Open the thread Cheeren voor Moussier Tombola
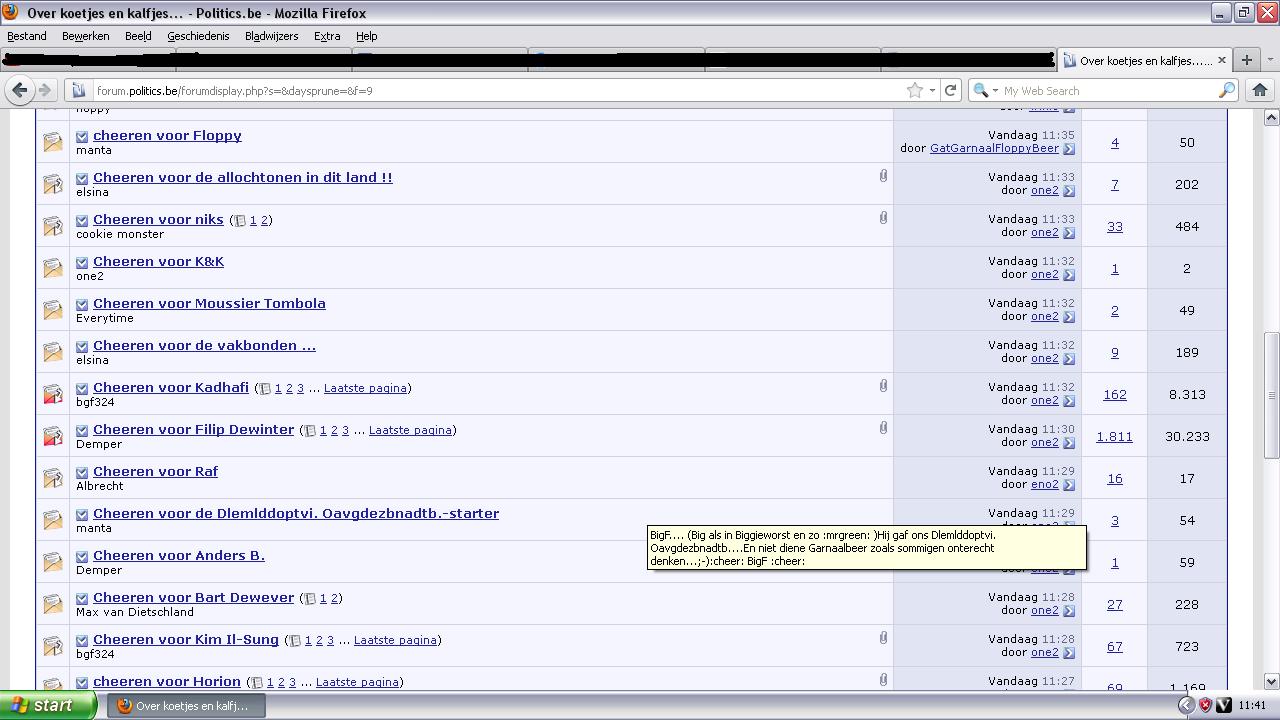 [x=209, y=303]
